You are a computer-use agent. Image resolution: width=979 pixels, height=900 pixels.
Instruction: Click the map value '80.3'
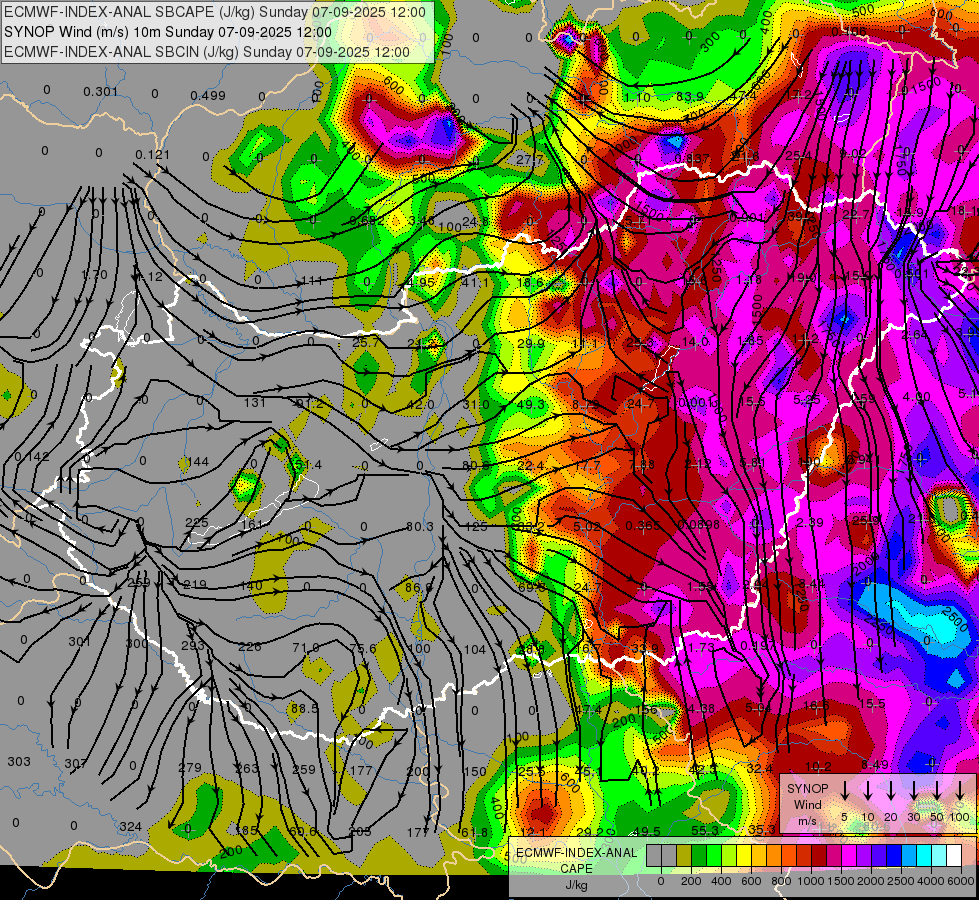420,527
